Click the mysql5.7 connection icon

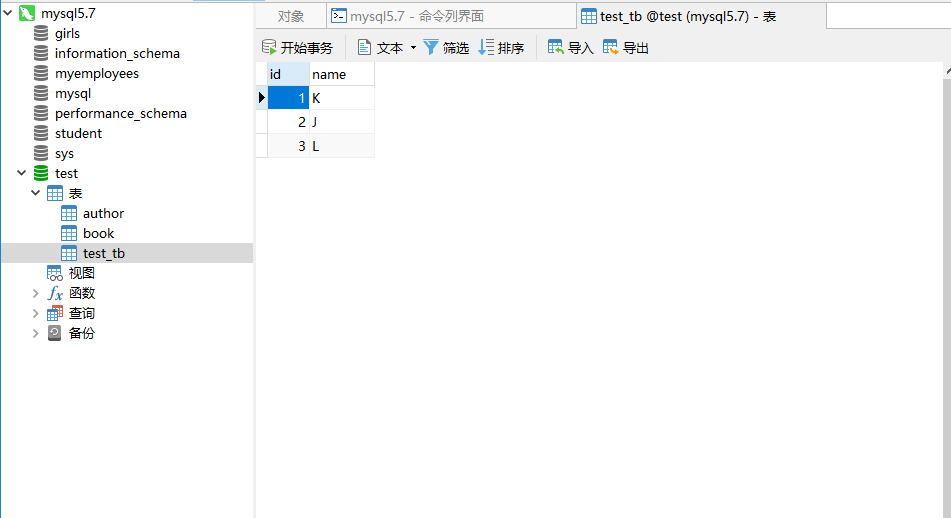[x=27, y=13]
